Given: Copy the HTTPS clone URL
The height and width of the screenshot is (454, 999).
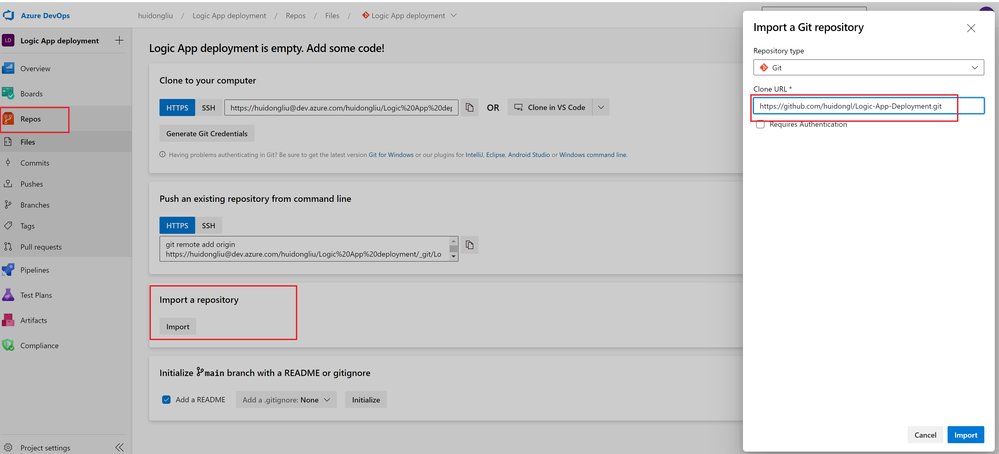Looking at the screenshot, I should [470, 108].
